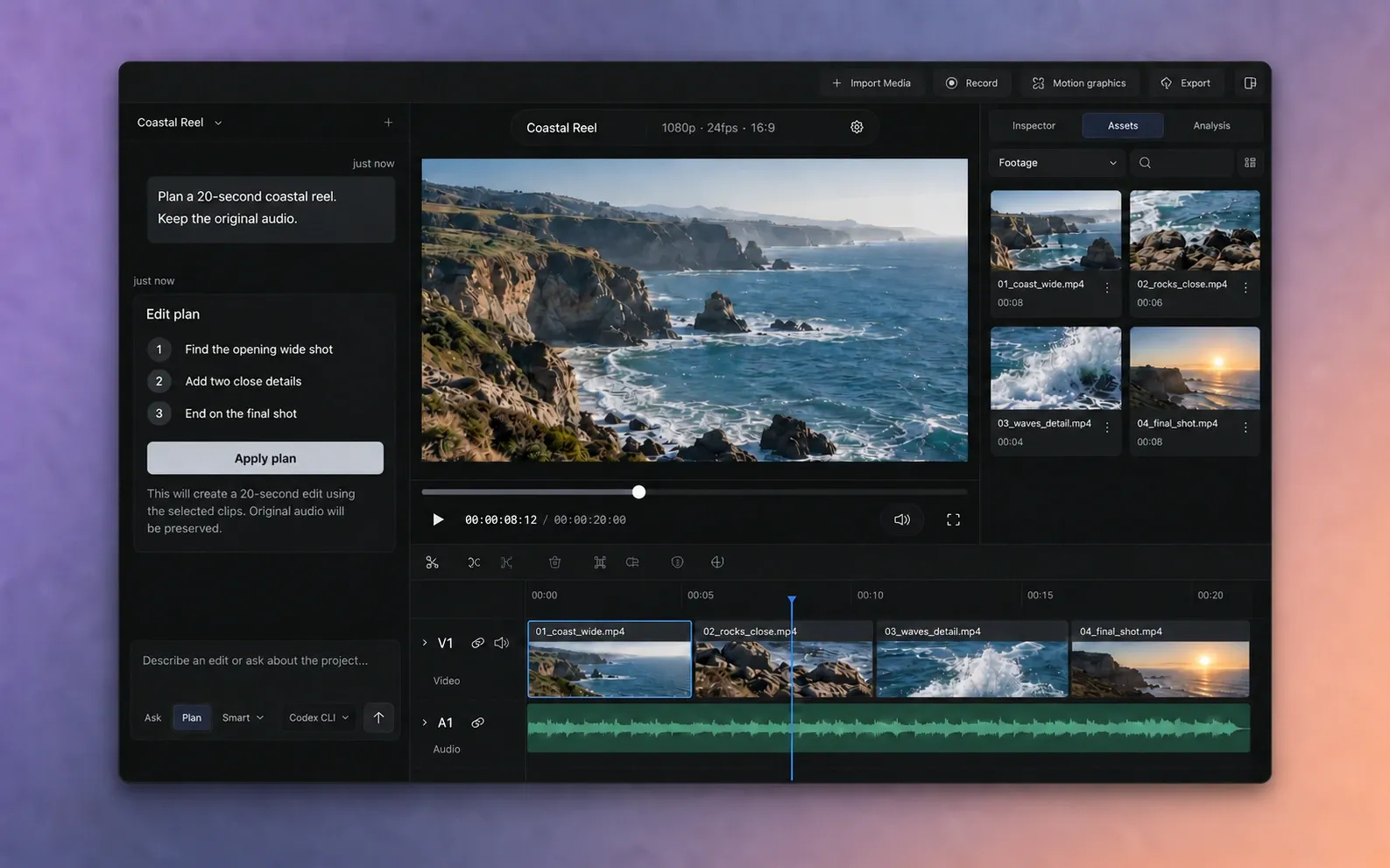Switch to the Analysis tab
This screenshot has height=868, width=1390.
(1211, 125)
